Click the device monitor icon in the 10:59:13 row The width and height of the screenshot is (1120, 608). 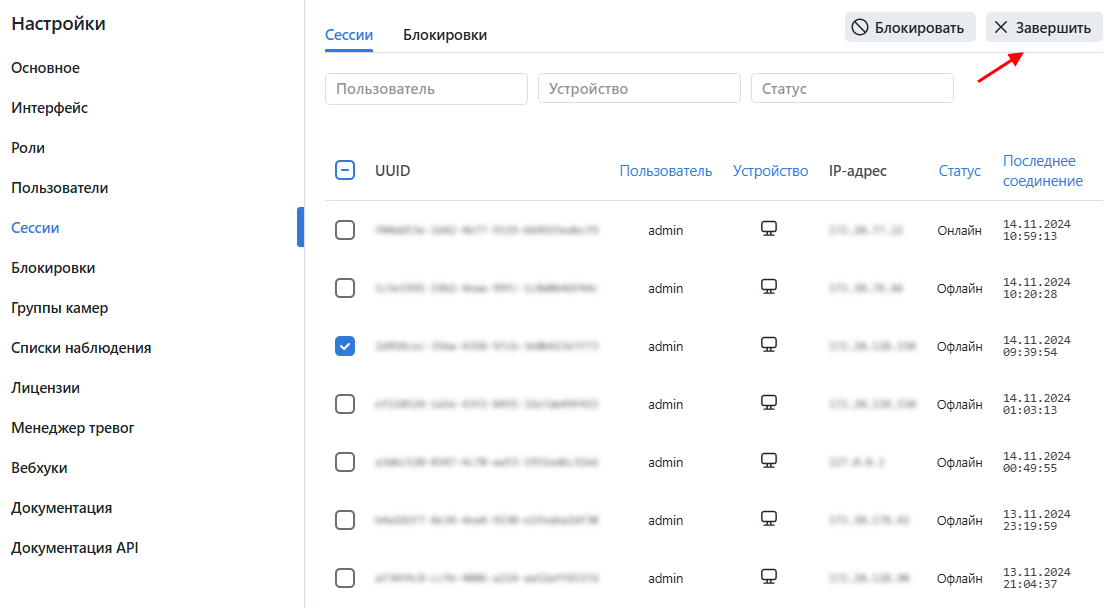(x=769, y=229)
